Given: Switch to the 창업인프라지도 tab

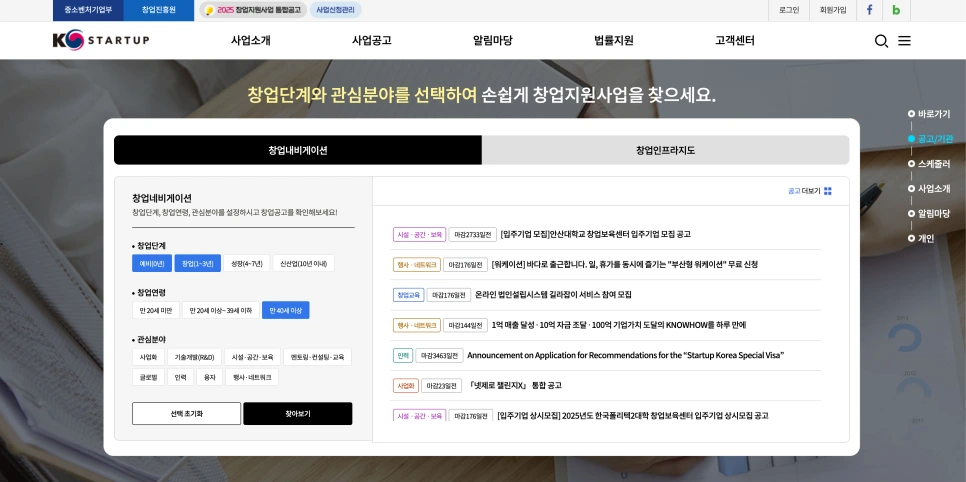Looking at the screenshot, I should tap(665, 150).
